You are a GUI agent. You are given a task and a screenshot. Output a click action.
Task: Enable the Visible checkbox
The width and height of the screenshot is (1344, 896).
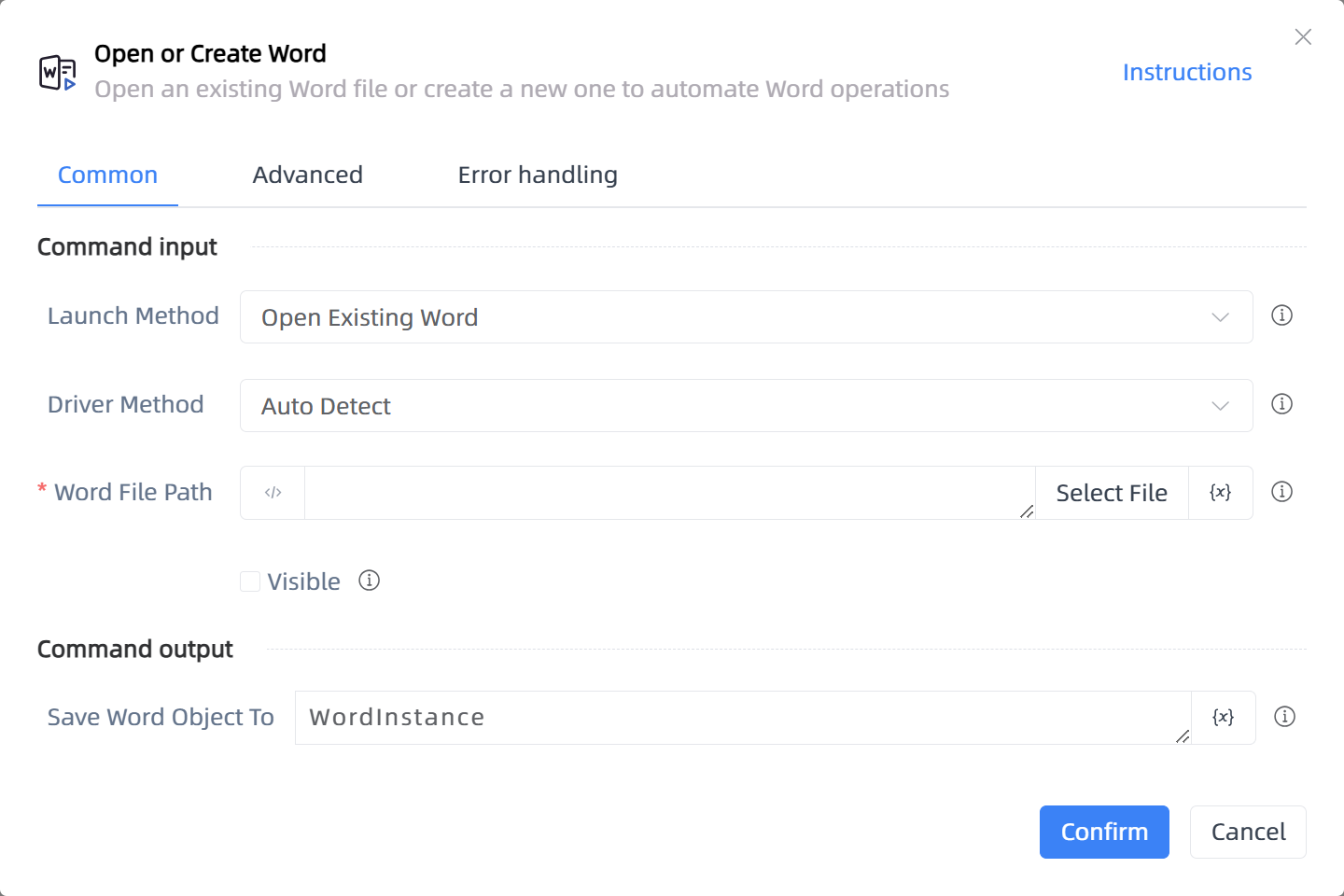[250, 581]
